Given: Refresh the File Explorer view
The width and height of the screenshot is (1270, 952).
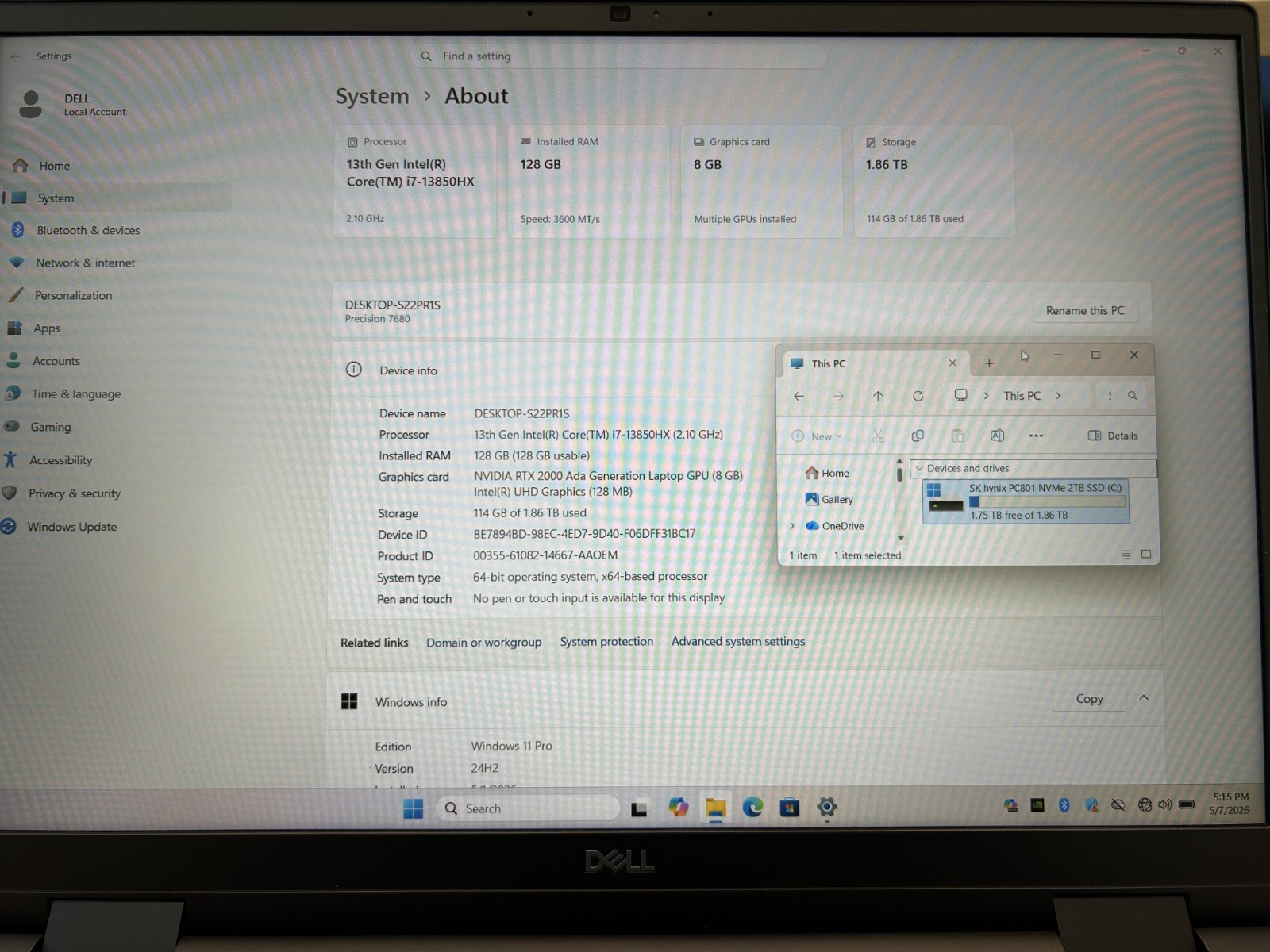Looking at the screenshot, I should click(x=918, y=396).
